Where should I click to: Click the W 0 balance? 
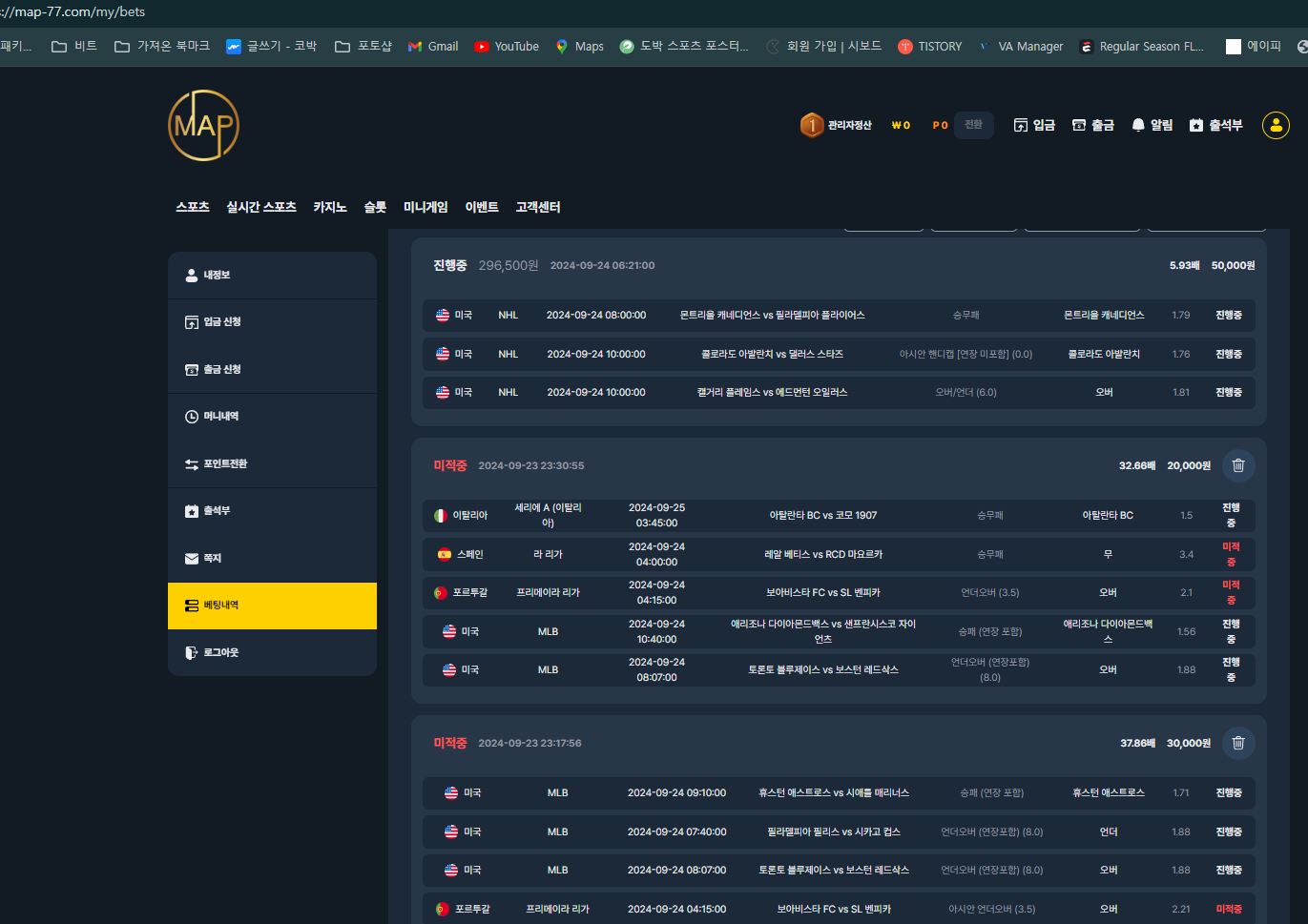901,125
